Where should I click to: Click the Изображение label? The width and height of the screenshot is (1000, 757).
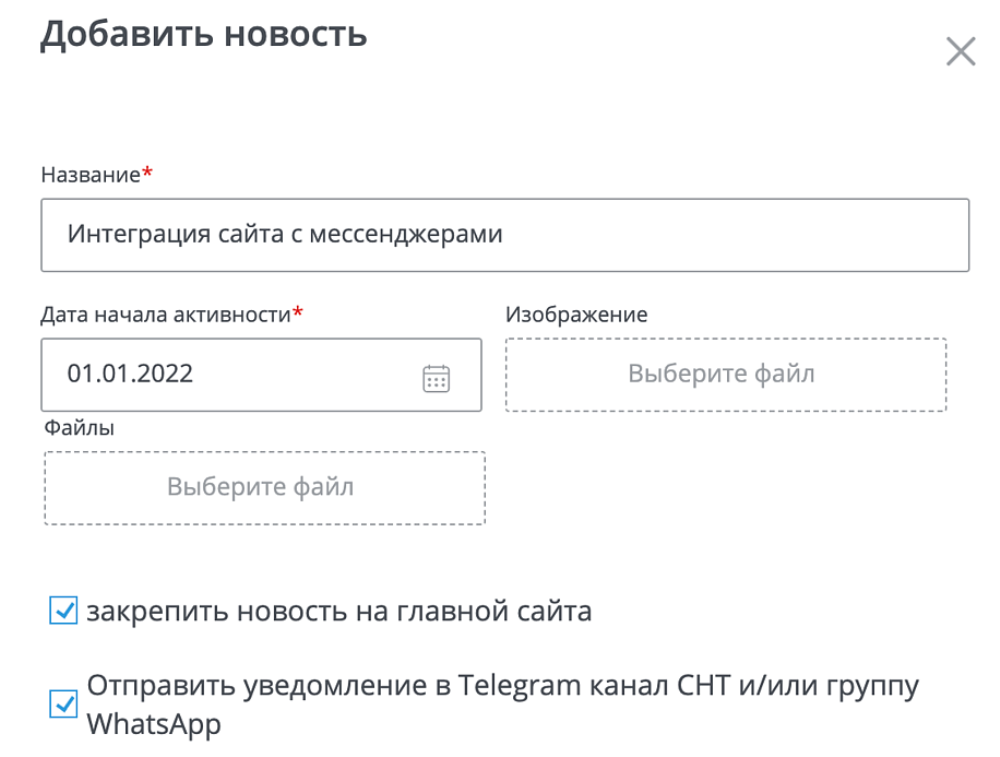pos(576,314)
